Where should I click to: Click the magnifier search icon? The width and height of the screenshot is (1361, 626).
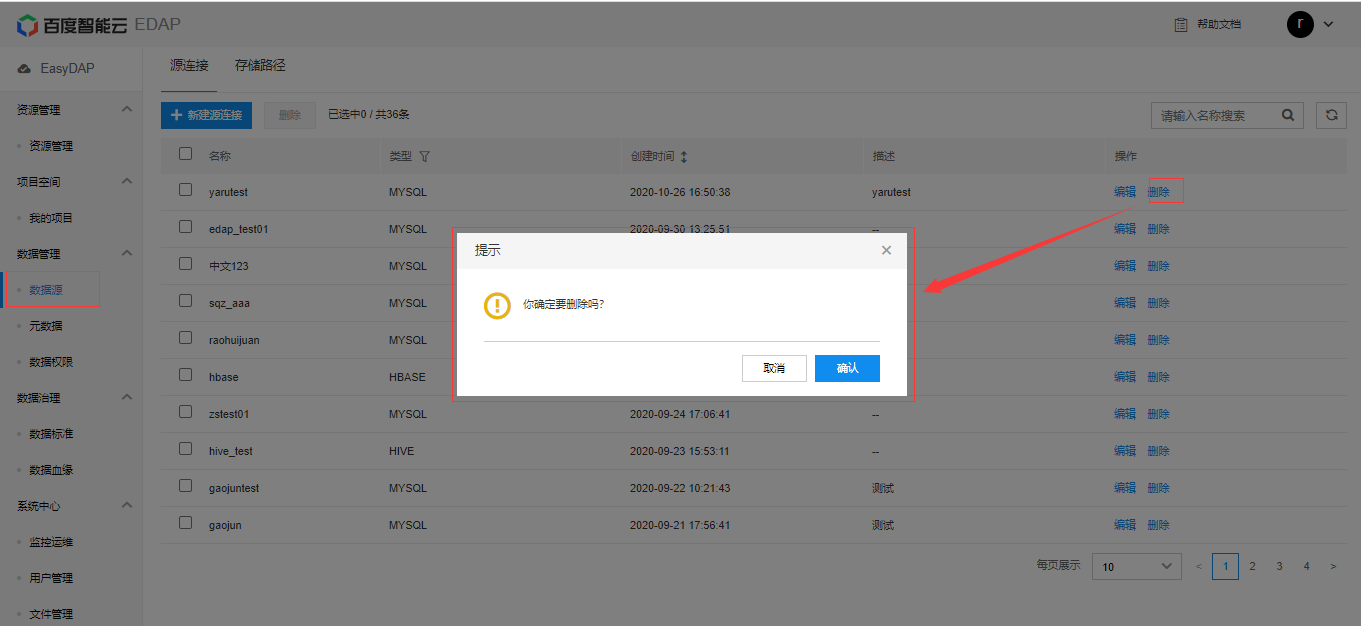click(x=1288, y=115)
